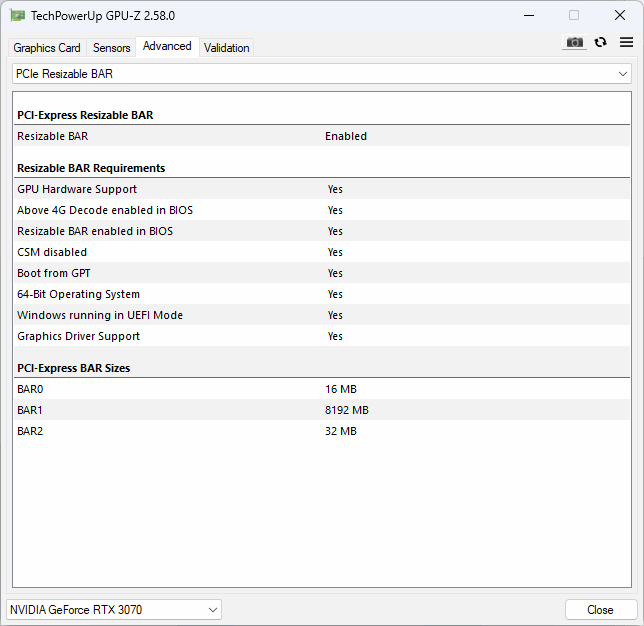Close the window with the X button

(x=620, y=16)
